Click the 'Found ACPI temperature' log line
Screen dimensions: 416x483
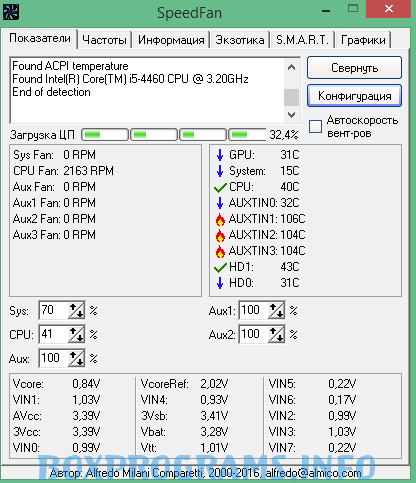pos(70,66)
